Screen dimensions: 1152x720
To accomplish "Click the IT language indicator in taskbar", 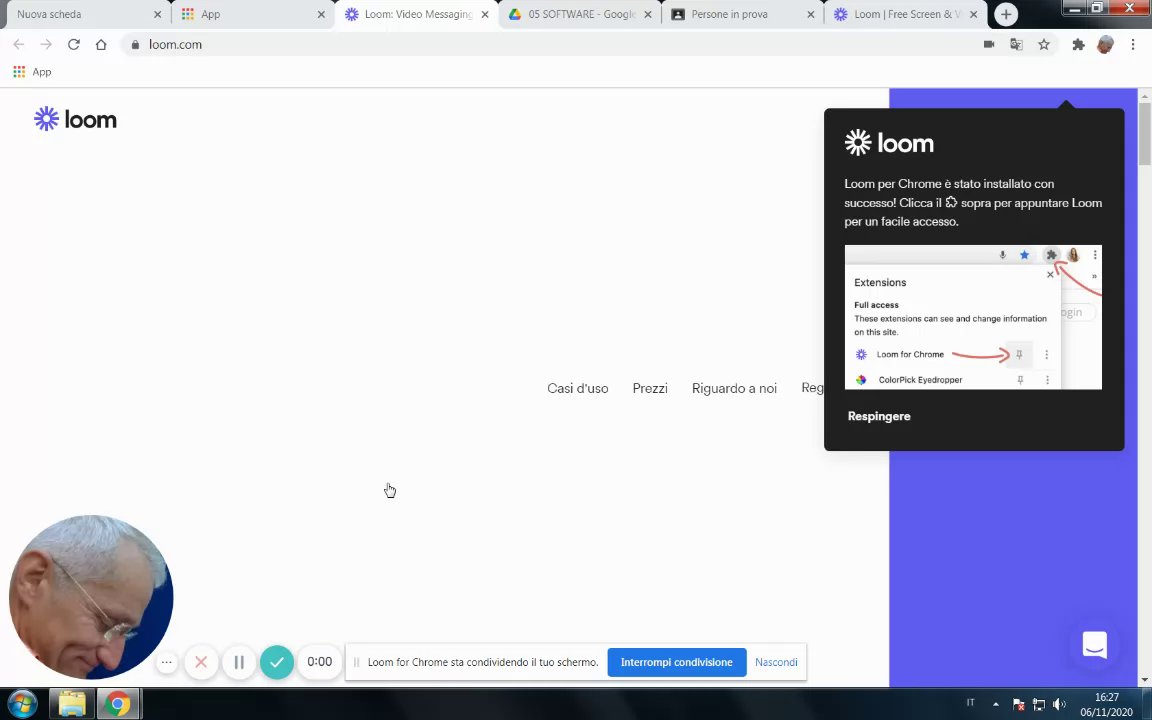I will pos(971,702).
